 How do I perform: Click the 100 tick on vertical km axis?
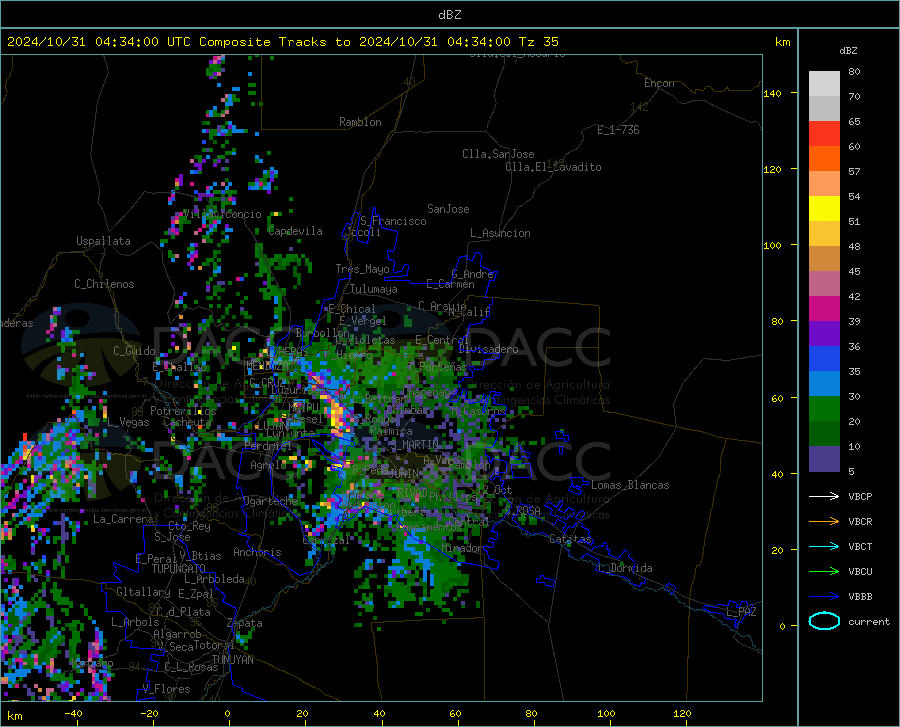772,246
